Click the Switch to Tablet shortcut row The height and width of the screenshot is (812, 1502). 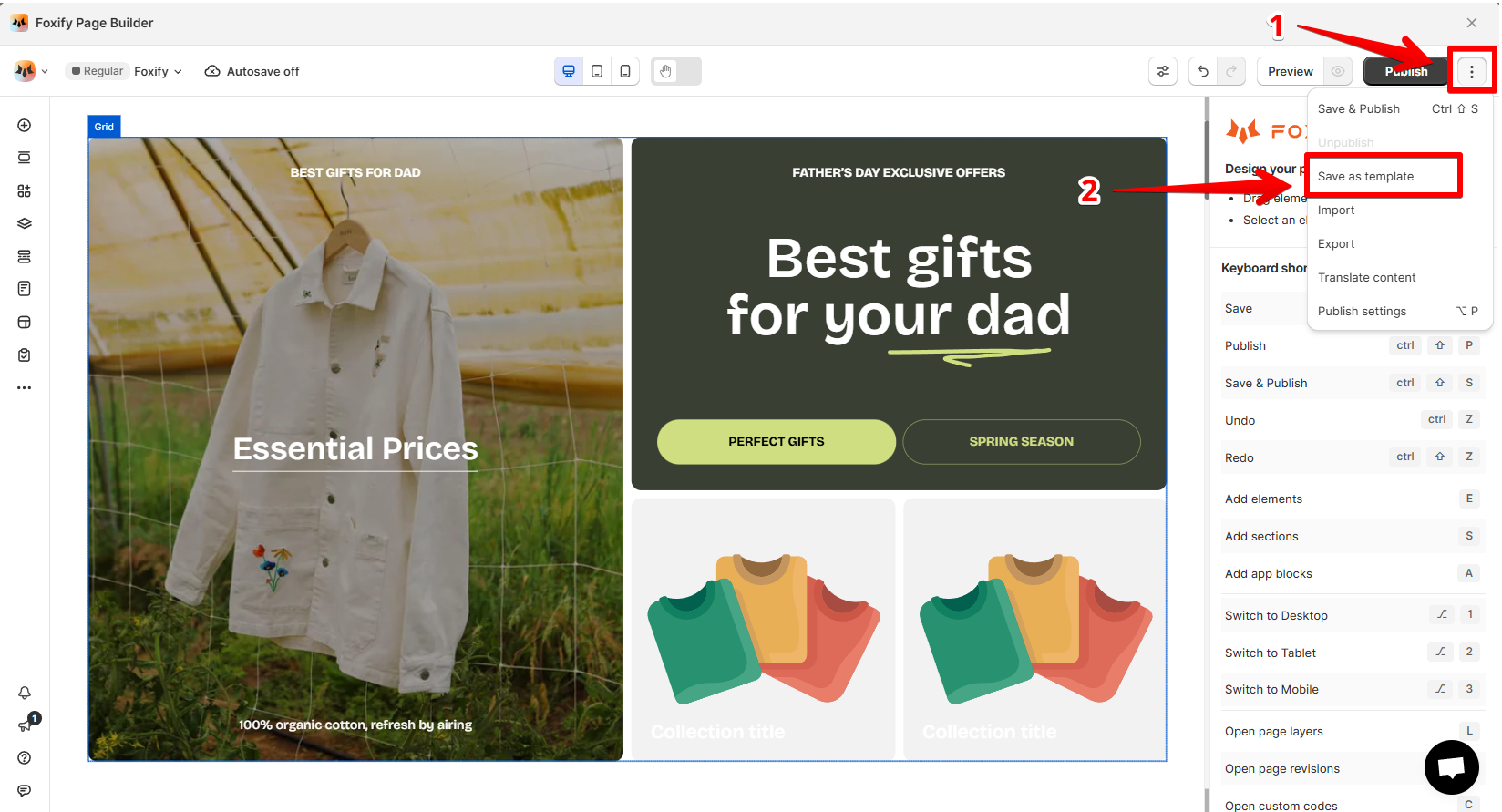(x=1353, y=653)
